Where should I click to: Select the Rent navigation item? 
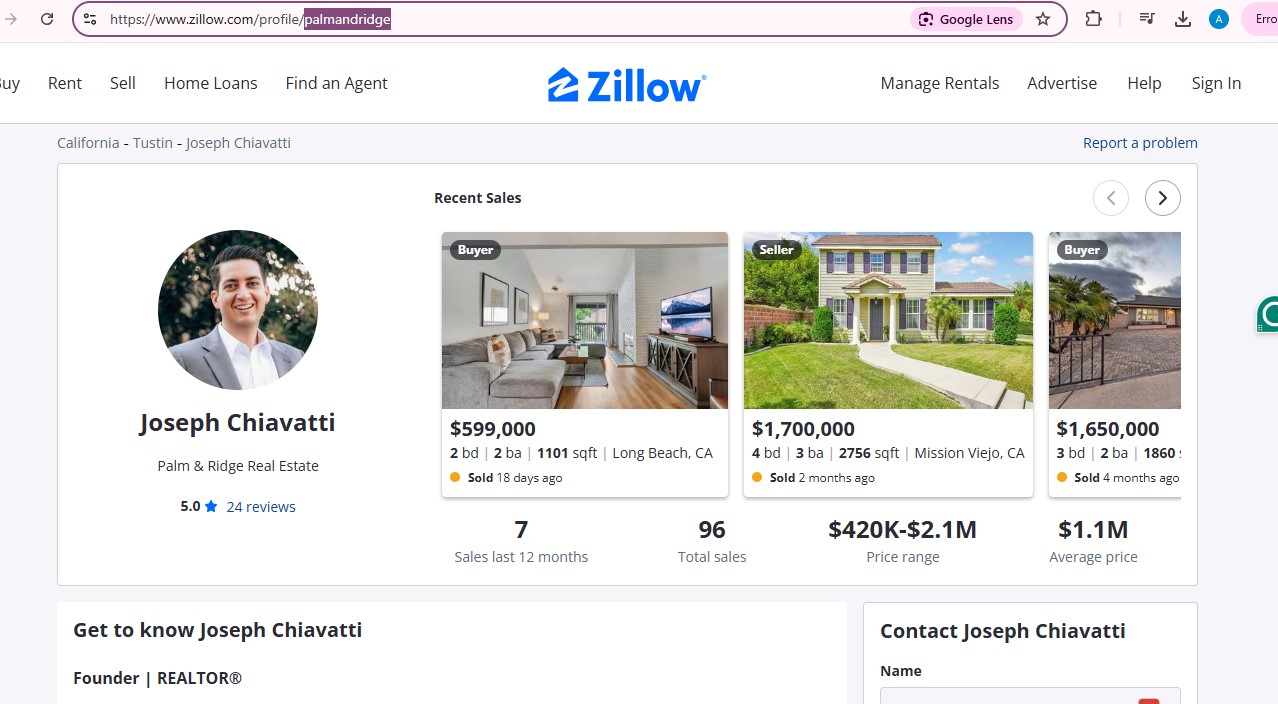[64, 83]
